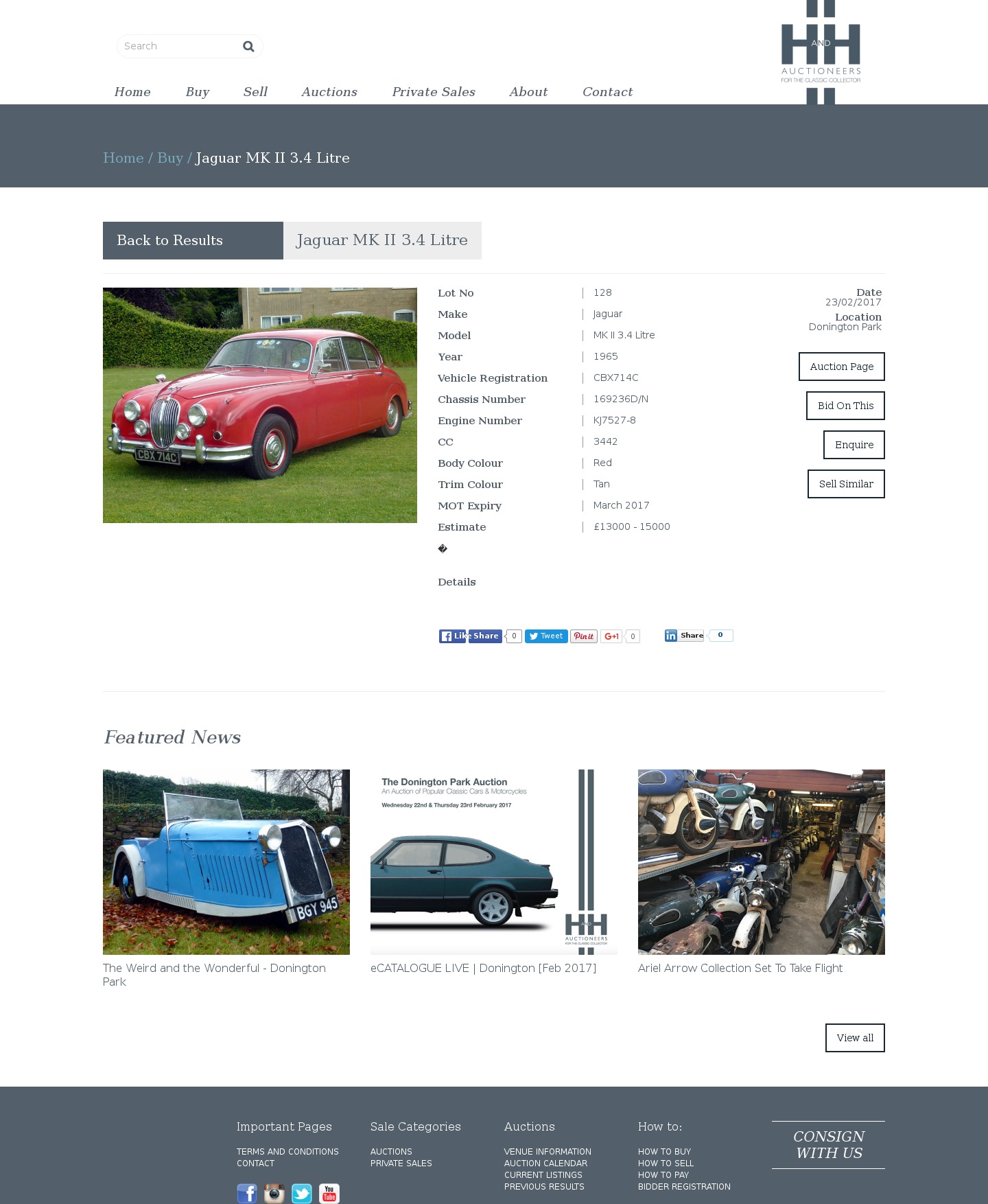Image resolution: width=988 pixels, height=1204 pixels.
Task: Open Auction Calendar link
Action: click(x=545, y=1164)
